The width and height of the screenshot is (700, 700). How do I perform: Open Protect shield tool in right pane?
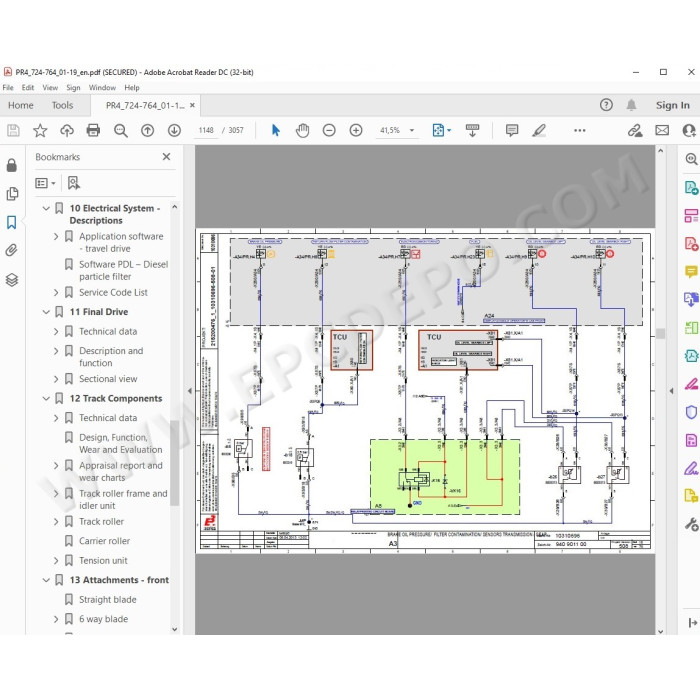tap(691, 412)
